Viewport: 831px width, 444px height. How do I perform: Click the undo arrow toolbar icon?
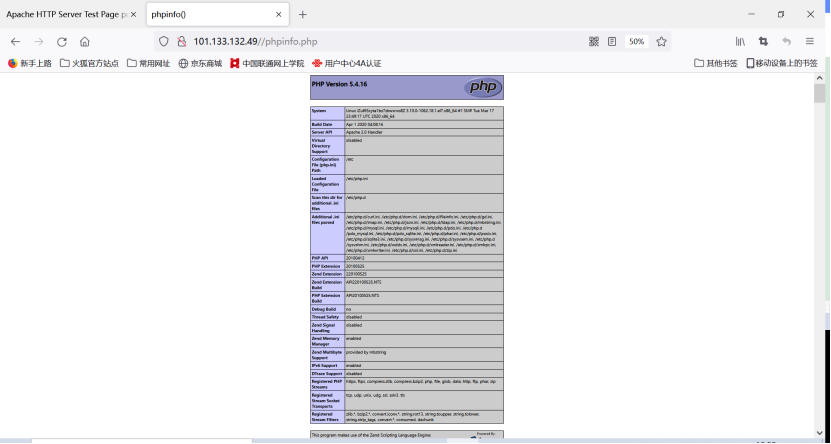click(786, 41)
